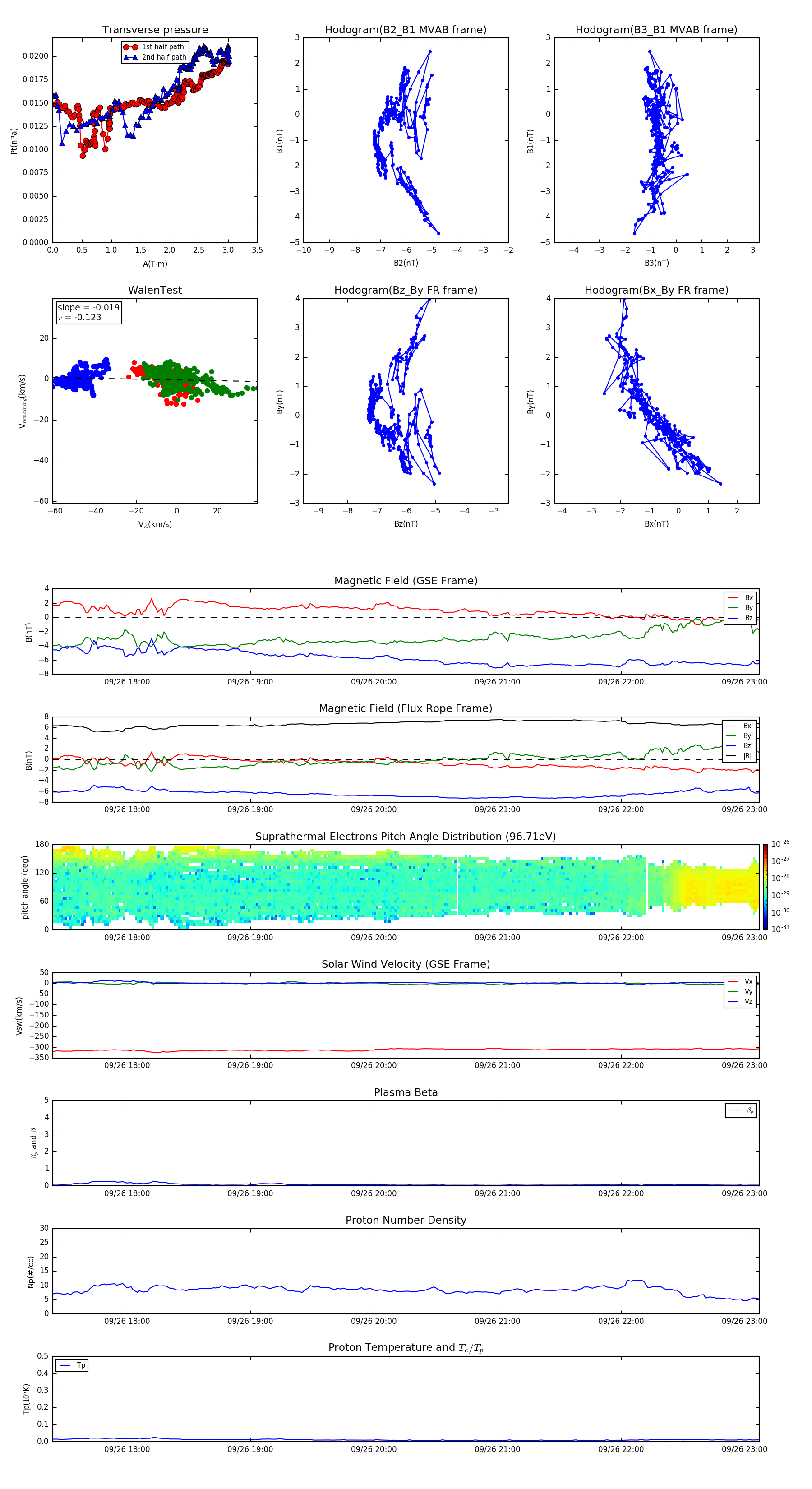Screen dimensions: 812x1489
Task: Click the black |B| line in Flux Rope panel
Action: [405, 722]
